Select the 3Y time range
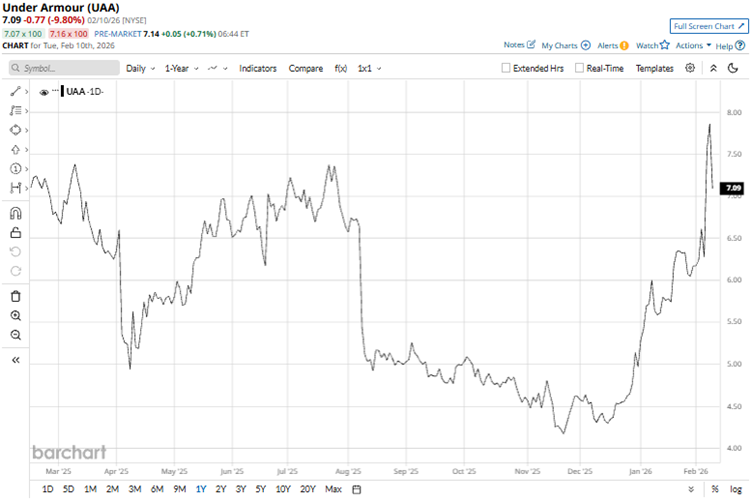 click(x=241, y=489)
